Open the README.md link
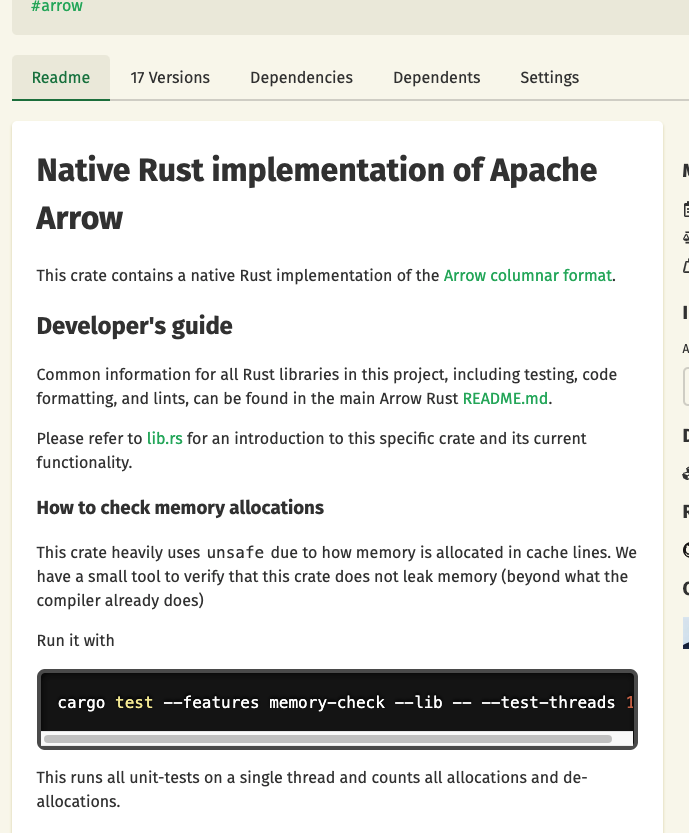The width and height of the screenshot is (689, 833). pos(505,398)
